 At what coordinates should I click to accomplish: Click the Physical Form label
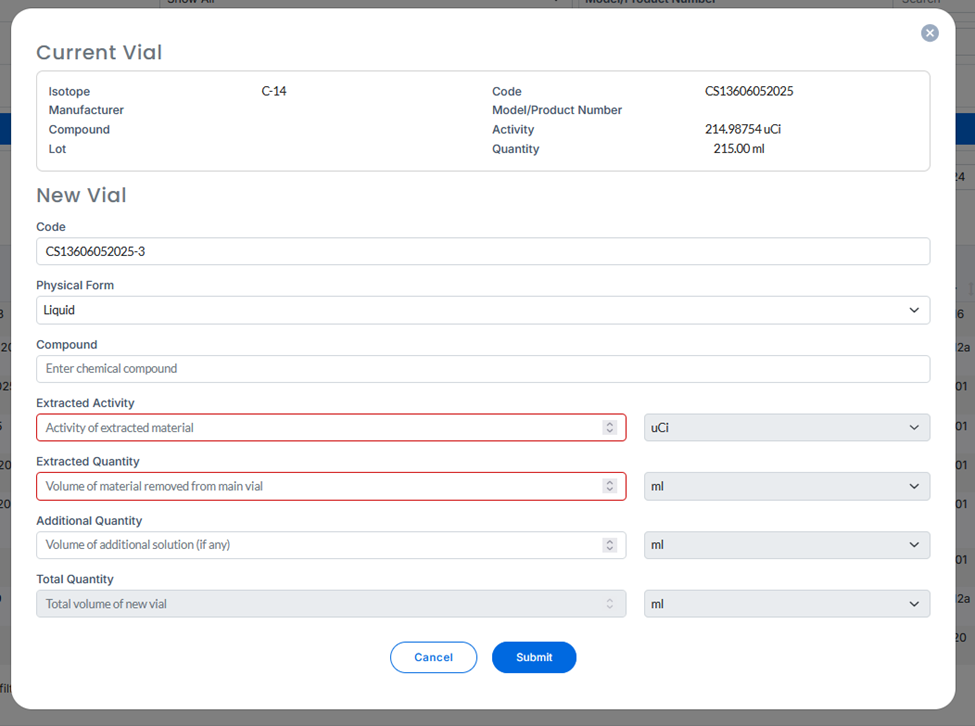[75, 285]
